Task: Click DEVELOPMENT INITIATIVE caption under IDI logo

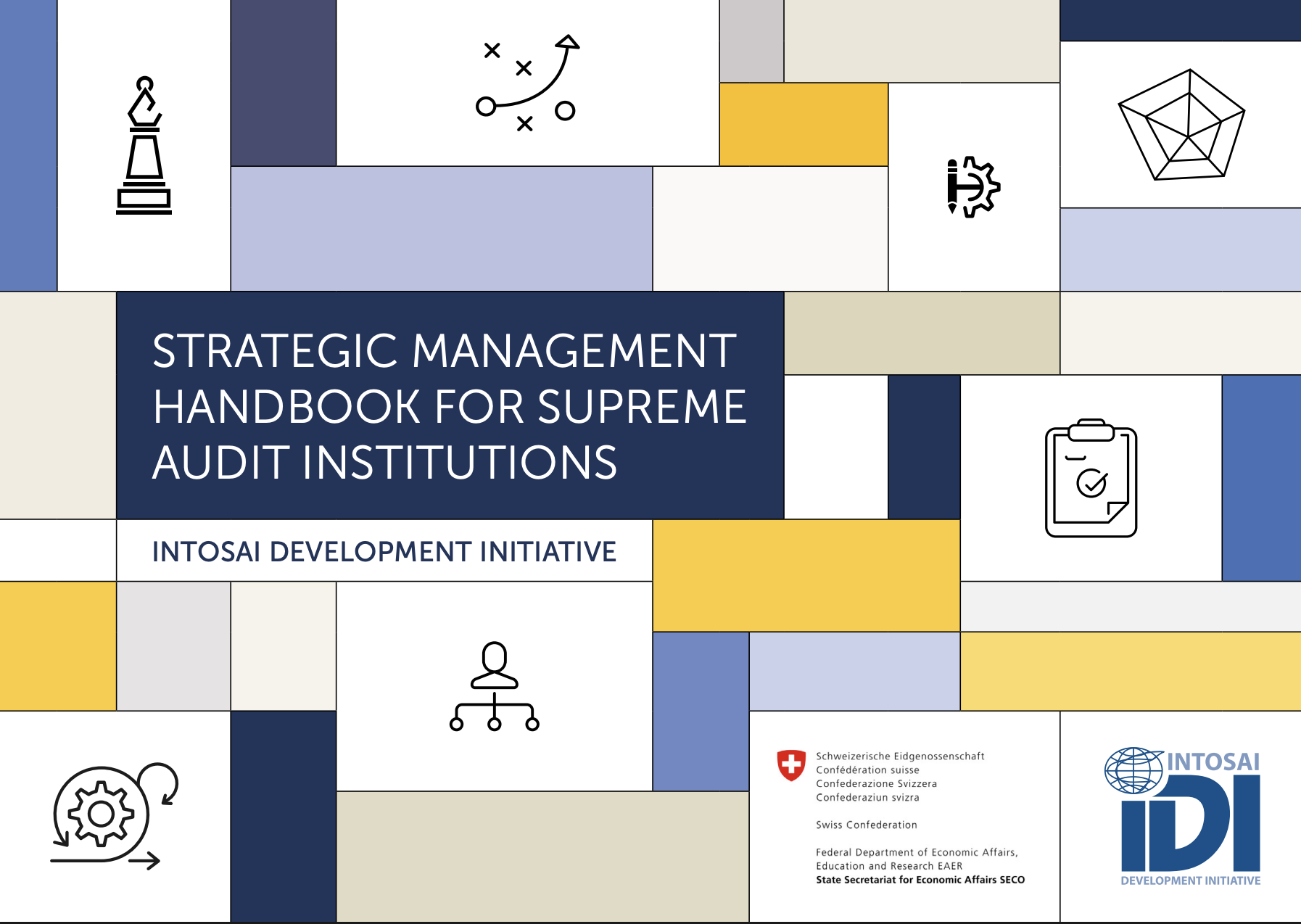Action: pyautogui.click(x=1190, y=880)
